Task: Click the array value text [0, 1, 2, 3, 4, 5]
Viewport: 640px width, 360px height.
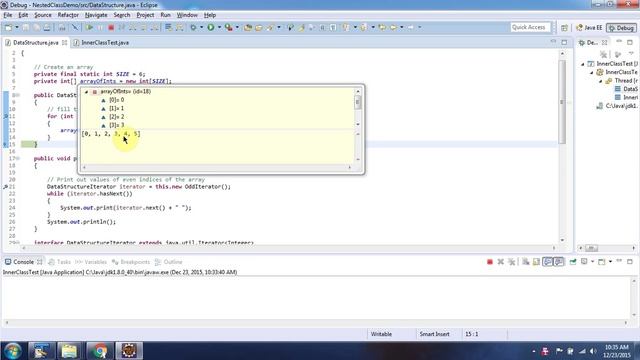Action: click(x=111, y=134)
